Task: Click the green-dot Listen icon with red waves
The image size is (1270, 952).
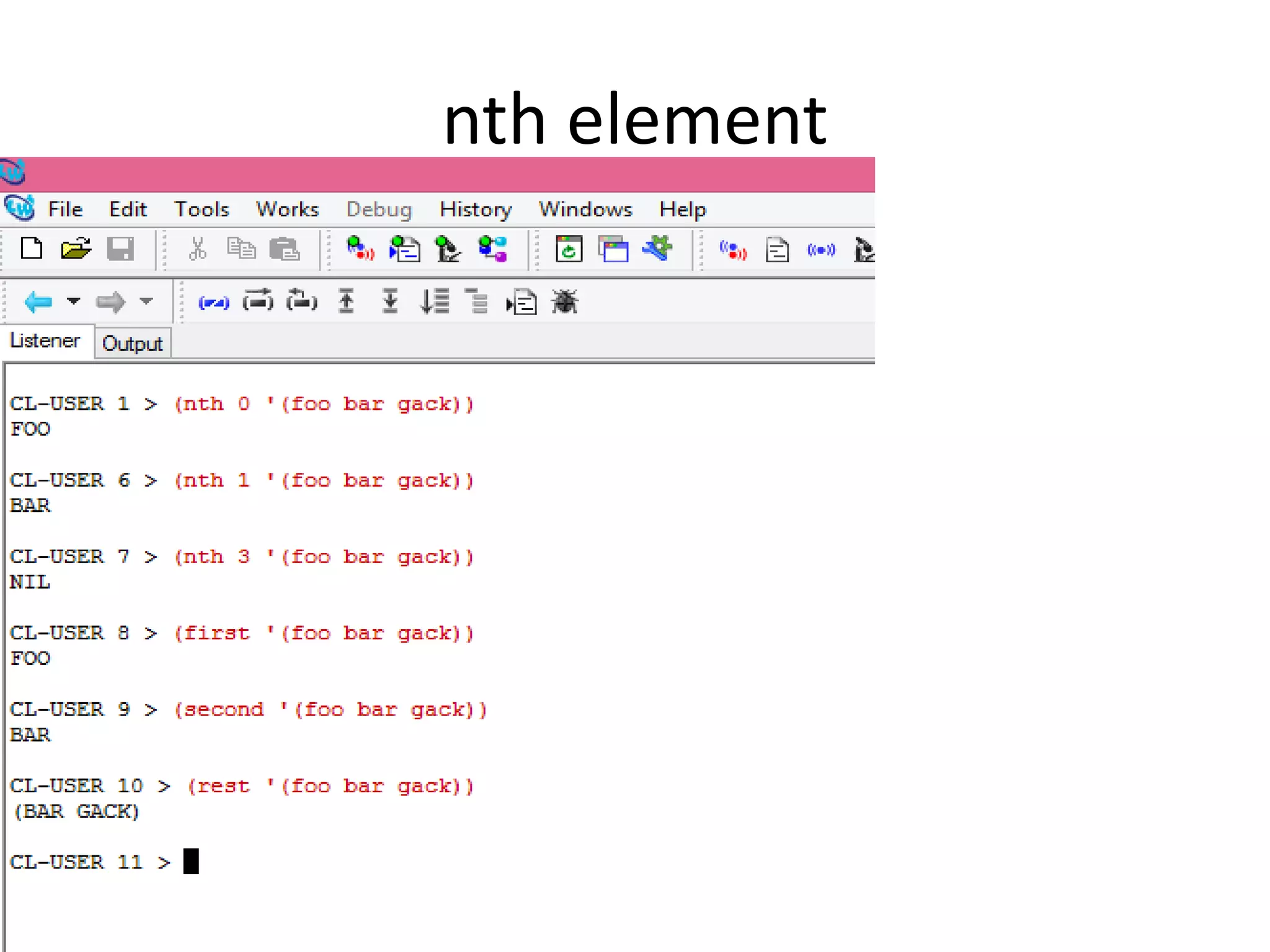Action: point(360,249)
